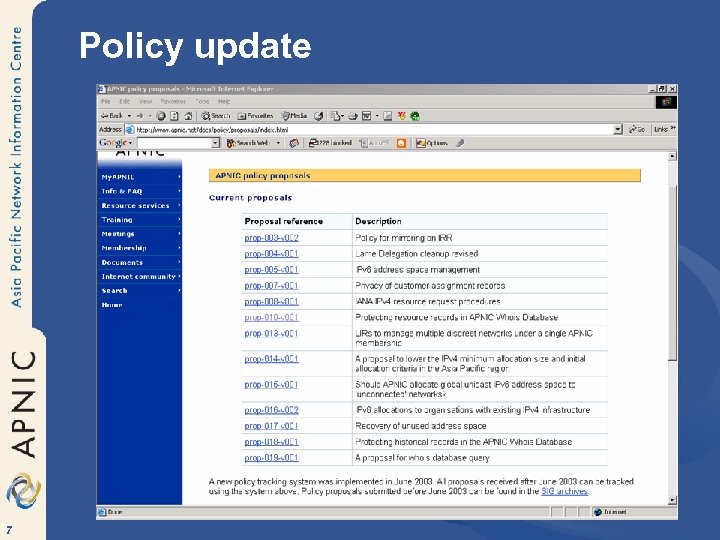The width and height of the screenshot is (720, 540).
Task: Open the File menu
Action: (x=105, y=101)
